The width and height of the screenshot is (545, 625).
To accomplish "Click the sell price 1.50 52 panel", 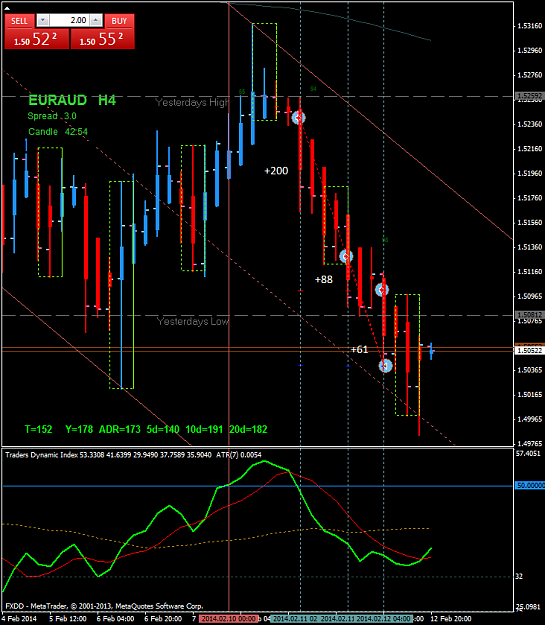I will point(36,39).
